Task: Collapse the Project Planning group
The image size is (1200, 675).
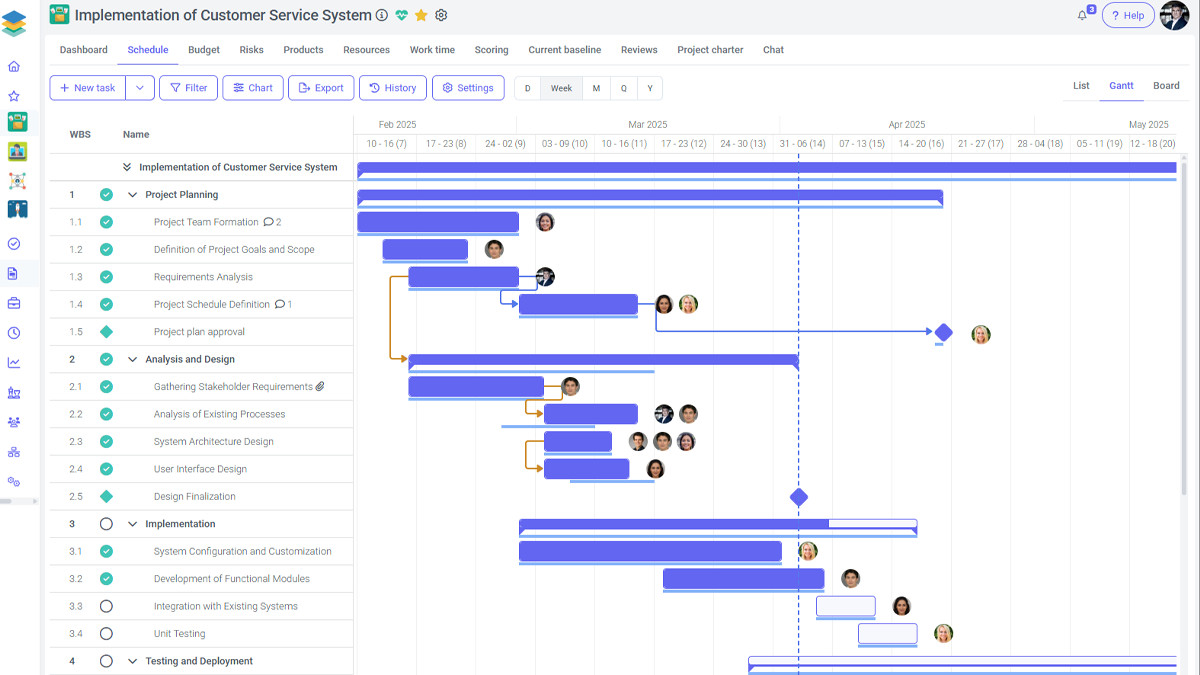Action: click(133, 195)
